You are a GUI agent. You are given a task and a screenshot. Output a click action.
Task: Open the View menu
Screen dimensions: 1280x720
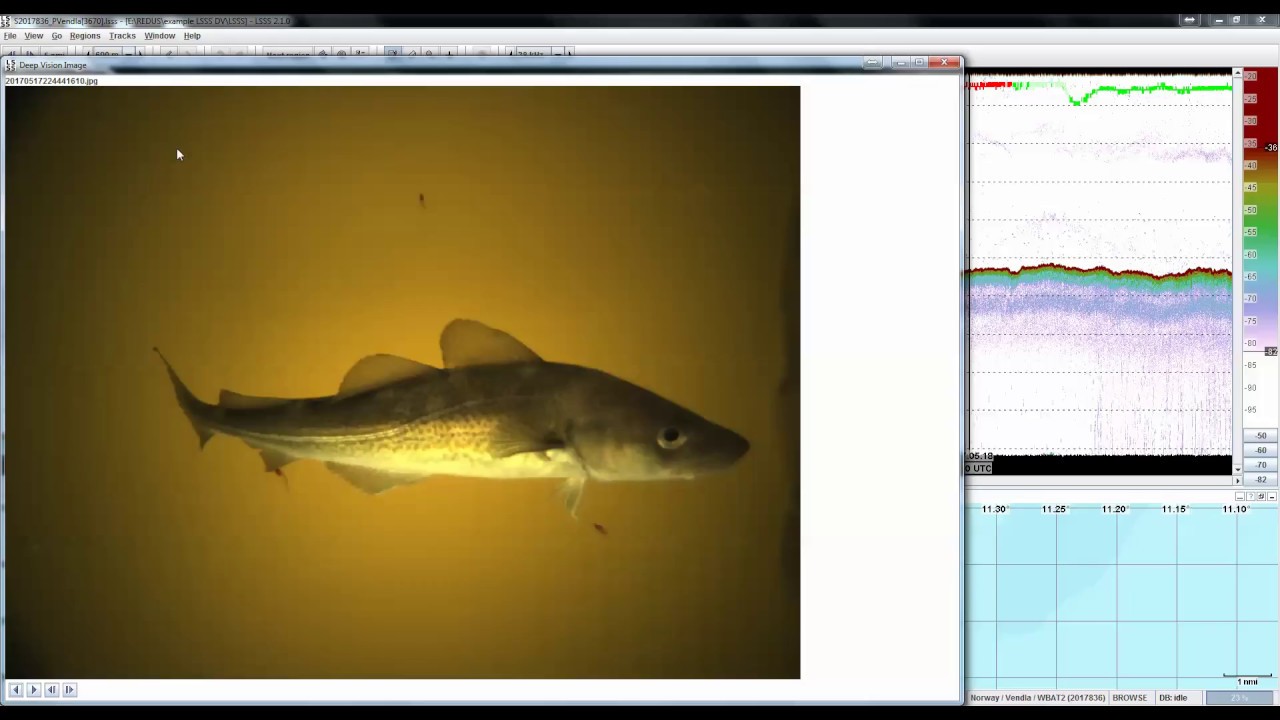(x=33, y=36)
